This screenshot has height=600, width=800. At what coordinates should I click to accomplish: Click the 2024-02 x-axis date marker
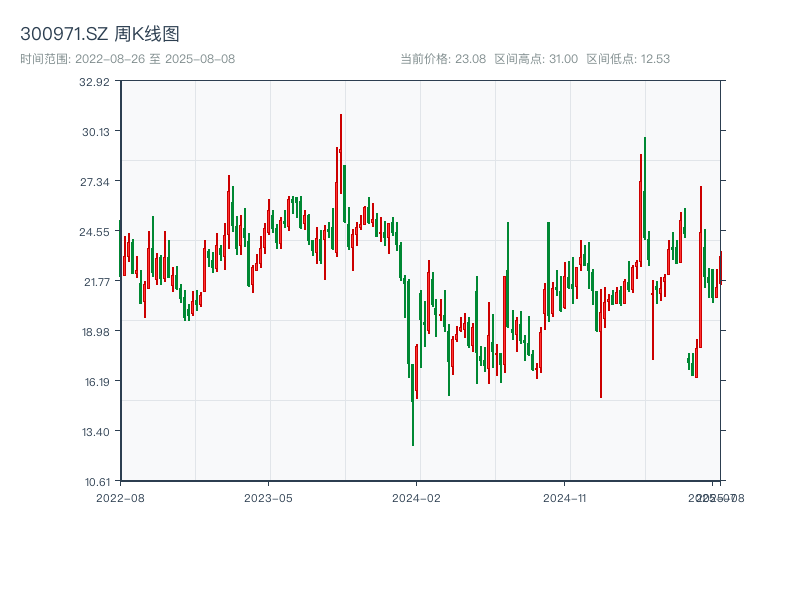point(416,498)
